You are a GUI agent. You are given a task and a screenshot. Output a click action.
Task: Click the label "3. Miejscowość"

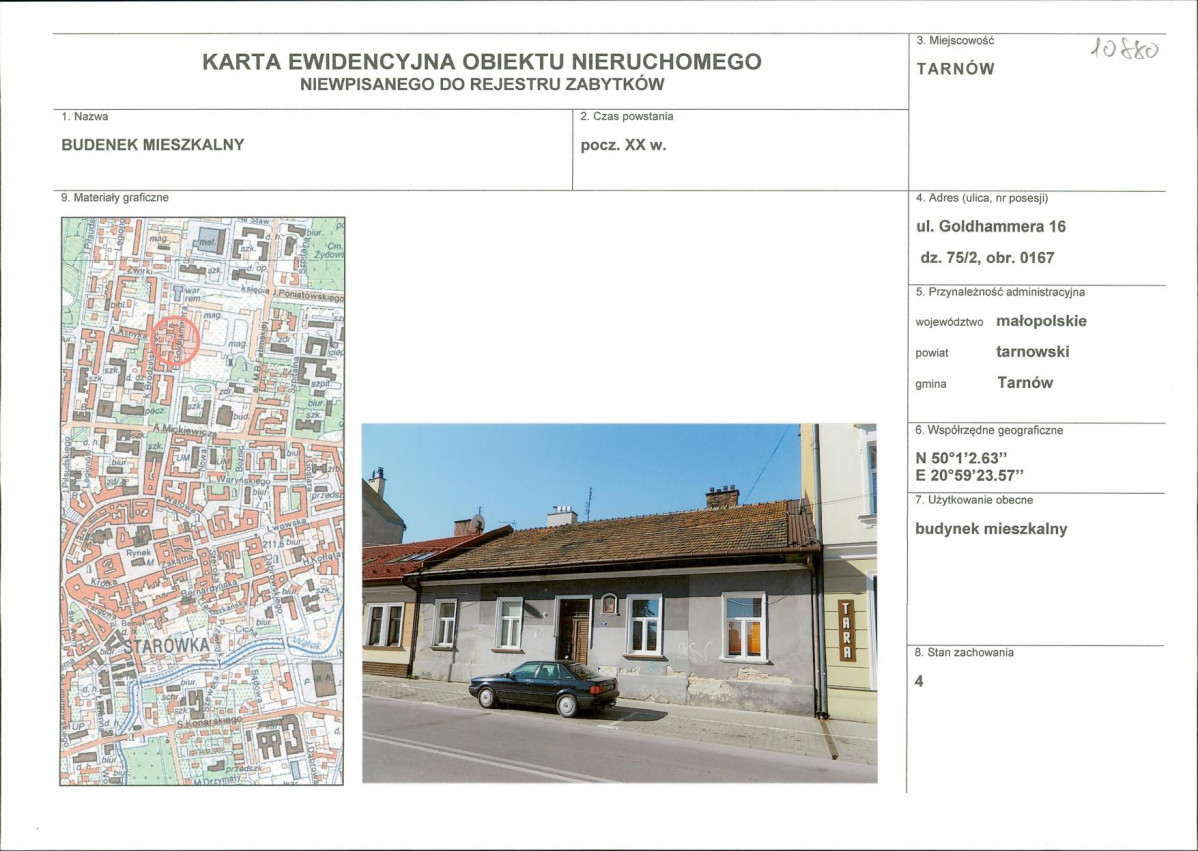click(955, 40)
